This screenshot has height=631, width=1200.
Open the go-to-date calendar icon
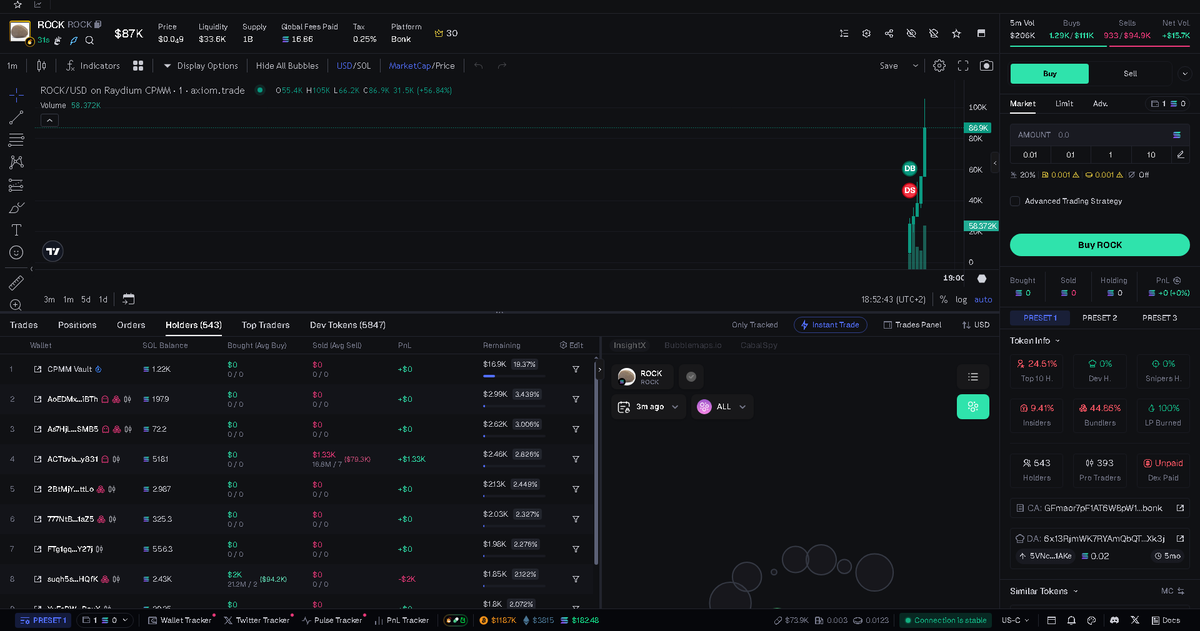pos(129,299)
